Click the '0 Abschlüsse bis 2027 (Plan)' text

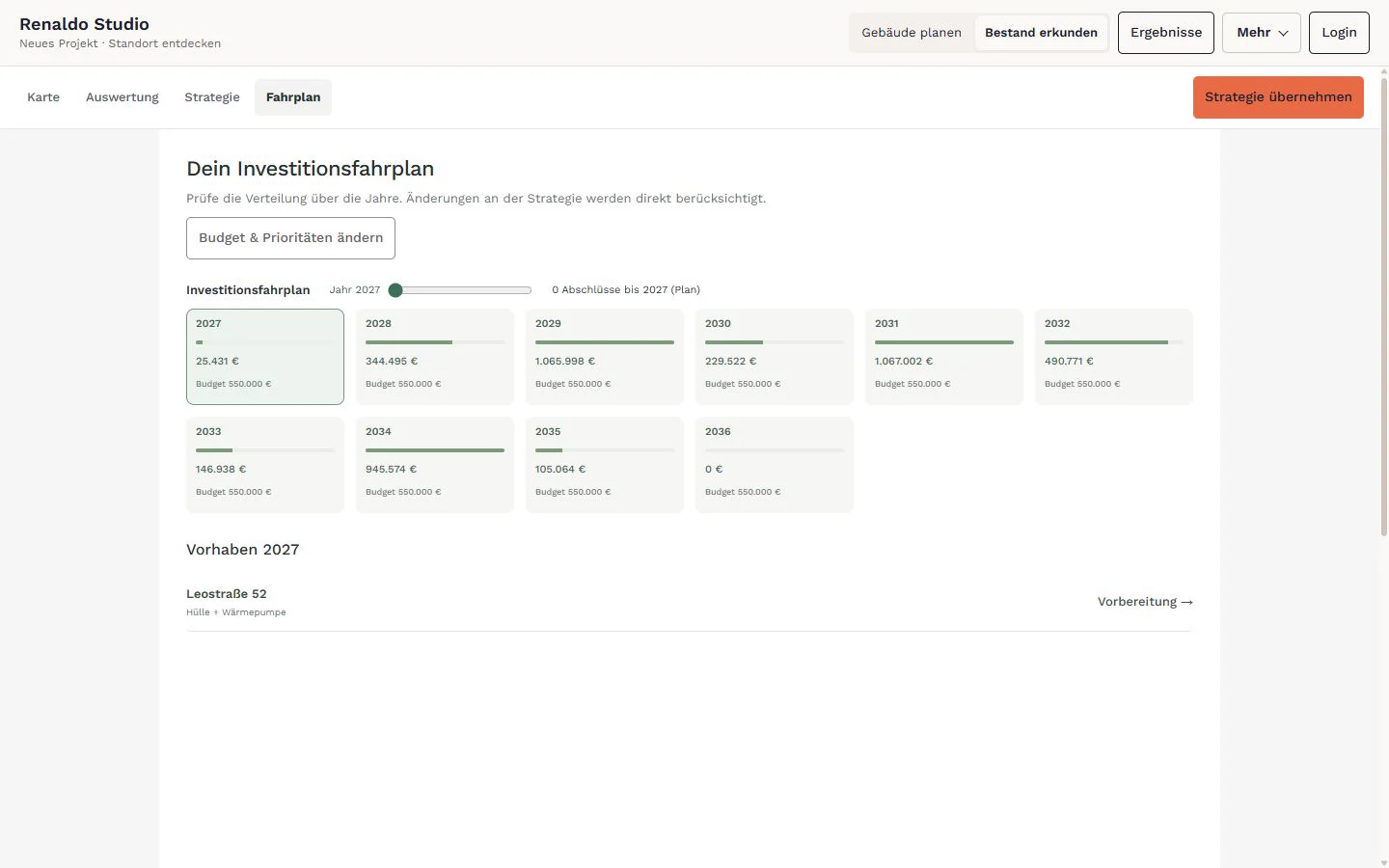[x=626, y=290]
